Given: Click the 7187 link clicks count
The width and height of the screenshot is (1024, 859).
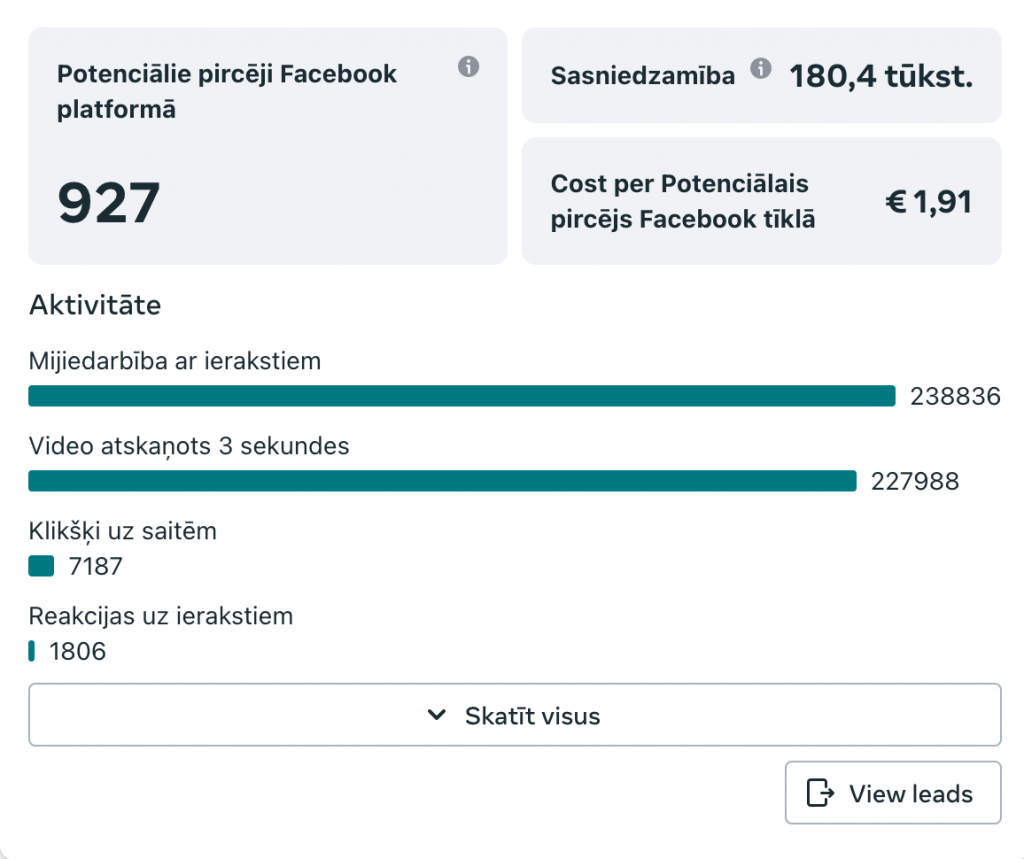Looking at the screenshot, I should click(x=95, y=566).
